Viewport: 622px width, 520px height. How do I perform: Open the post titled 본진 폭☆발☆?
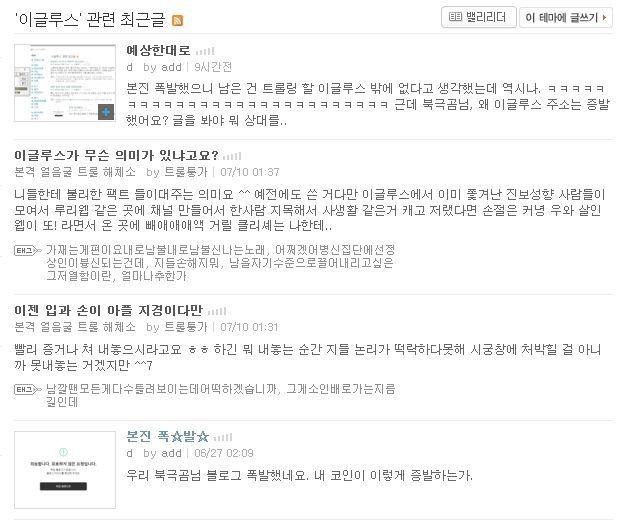pyautogui.click(x=167, y=436)
